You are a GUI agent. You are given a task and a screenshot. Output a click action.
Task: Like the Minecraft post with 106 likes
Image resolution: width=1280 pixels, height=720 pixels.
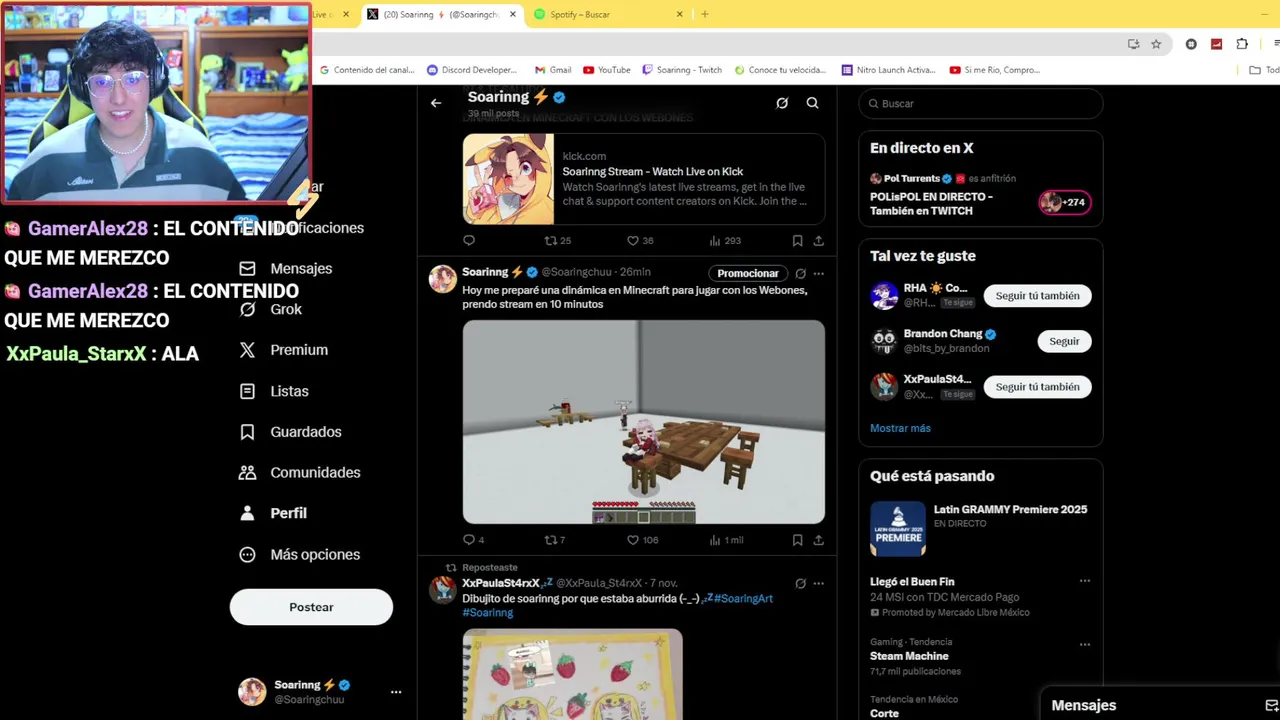click(x=642, y=540)
